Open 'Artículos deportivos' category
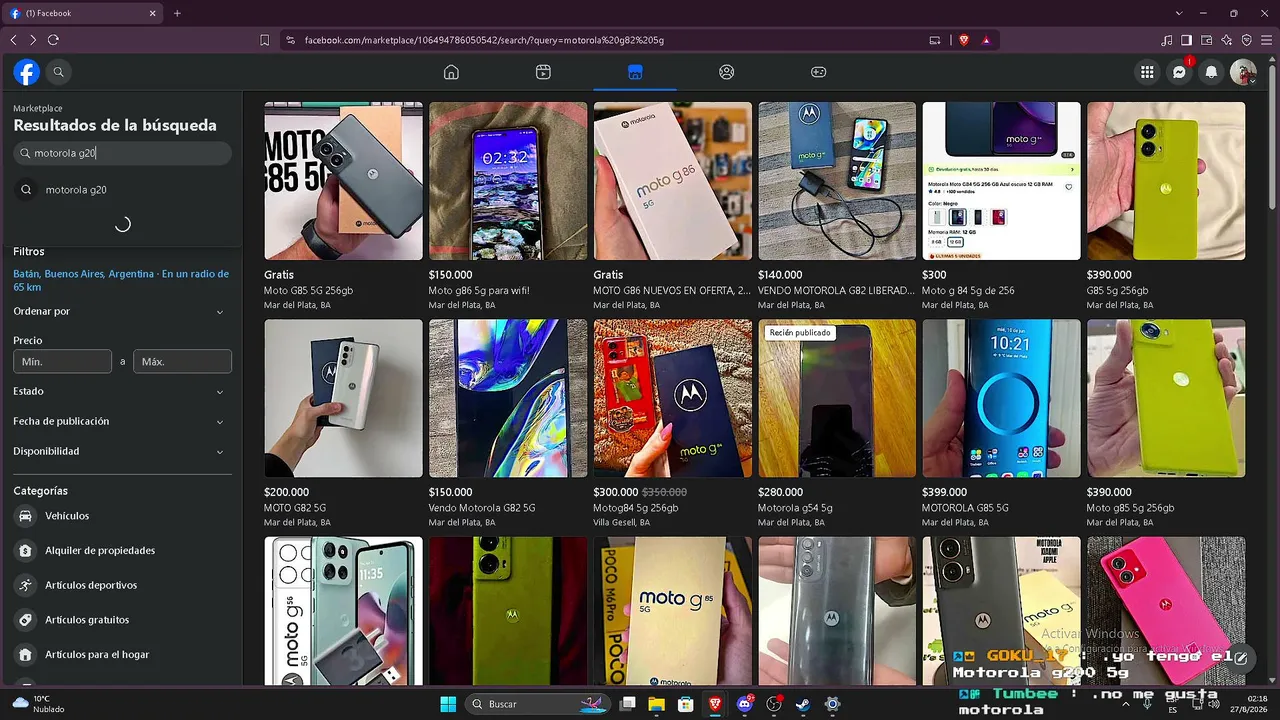 (122, 585)
